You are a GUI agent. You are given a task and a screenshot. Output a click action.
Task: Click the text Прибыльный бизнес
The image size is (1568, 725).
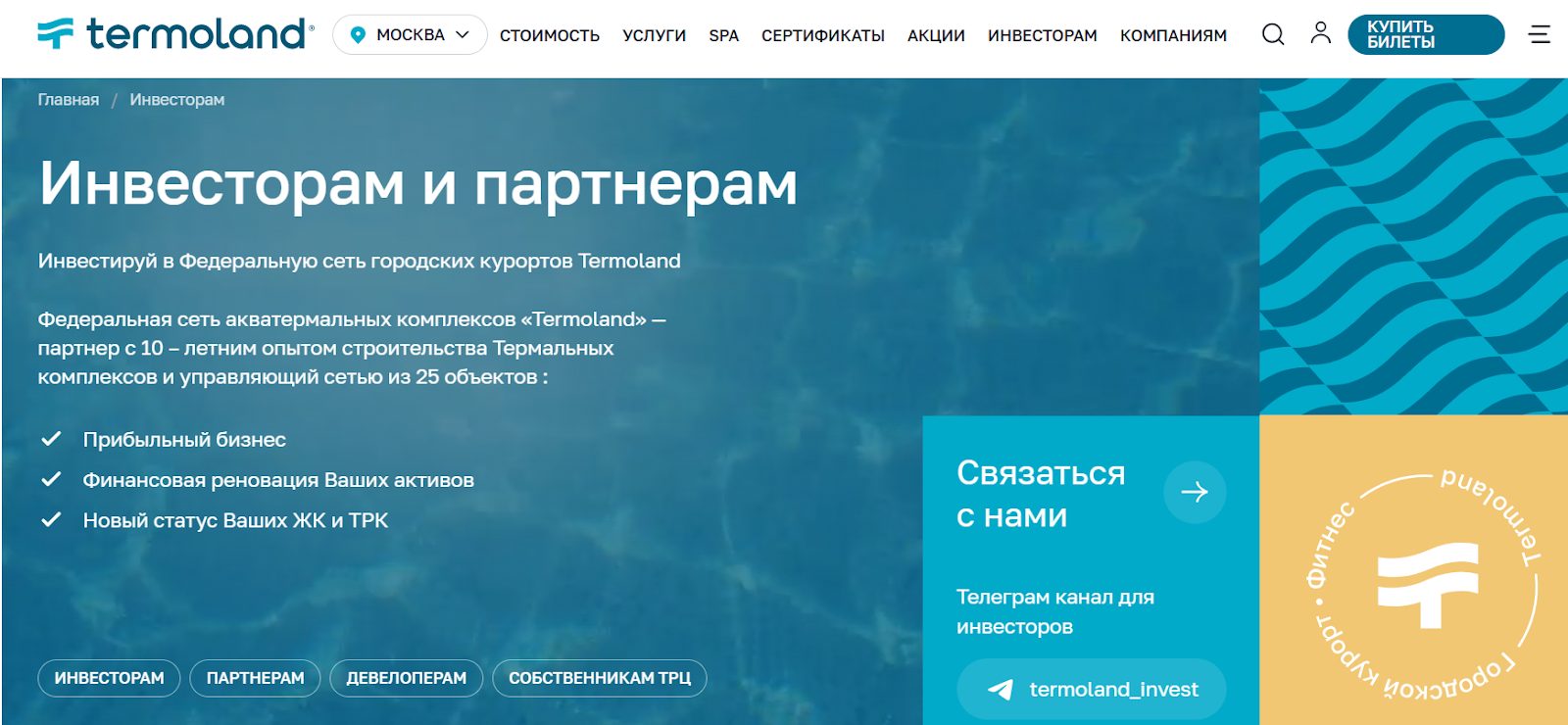click(x=184, y=440)
